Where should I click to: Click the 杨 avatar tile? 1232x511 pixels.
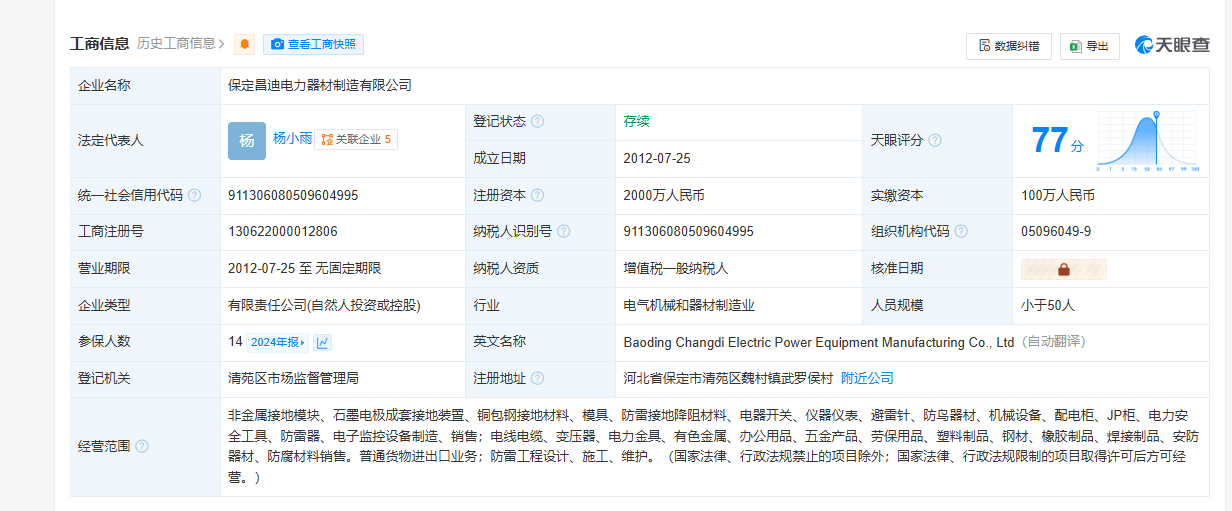point(247,140)
